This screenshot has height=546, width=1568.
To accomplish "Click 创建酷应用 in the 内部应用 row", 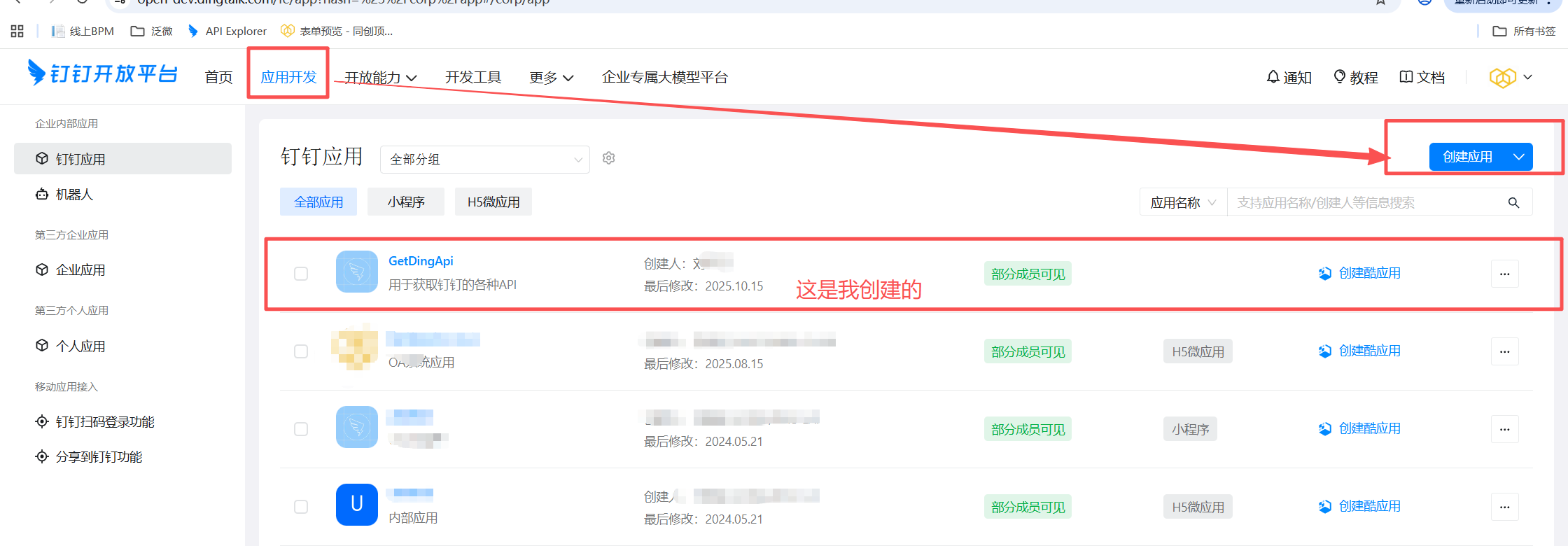I will pyautogui.click(x=1359, y=506).
